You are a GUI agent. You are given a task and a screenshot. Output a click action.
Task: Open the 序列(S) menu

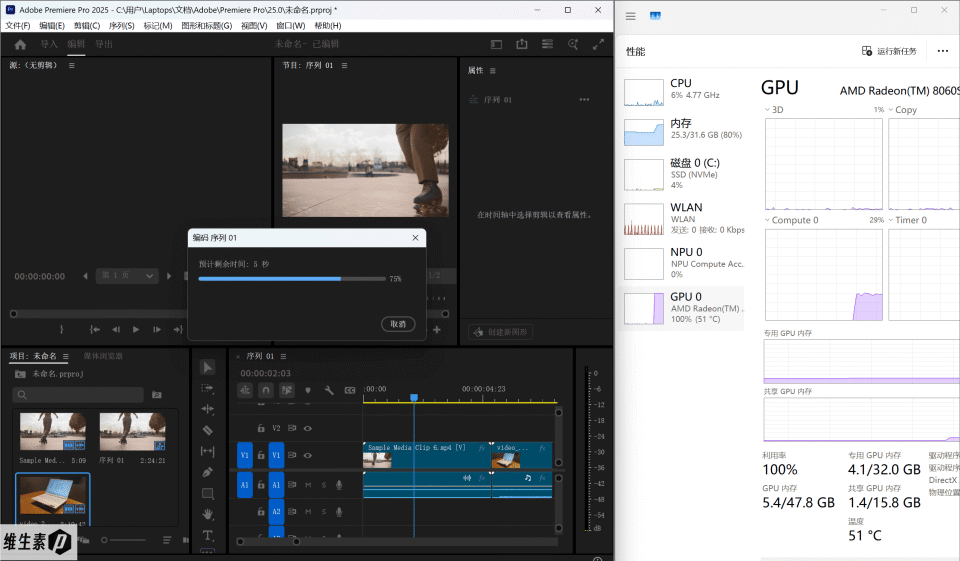pos(121,26)
